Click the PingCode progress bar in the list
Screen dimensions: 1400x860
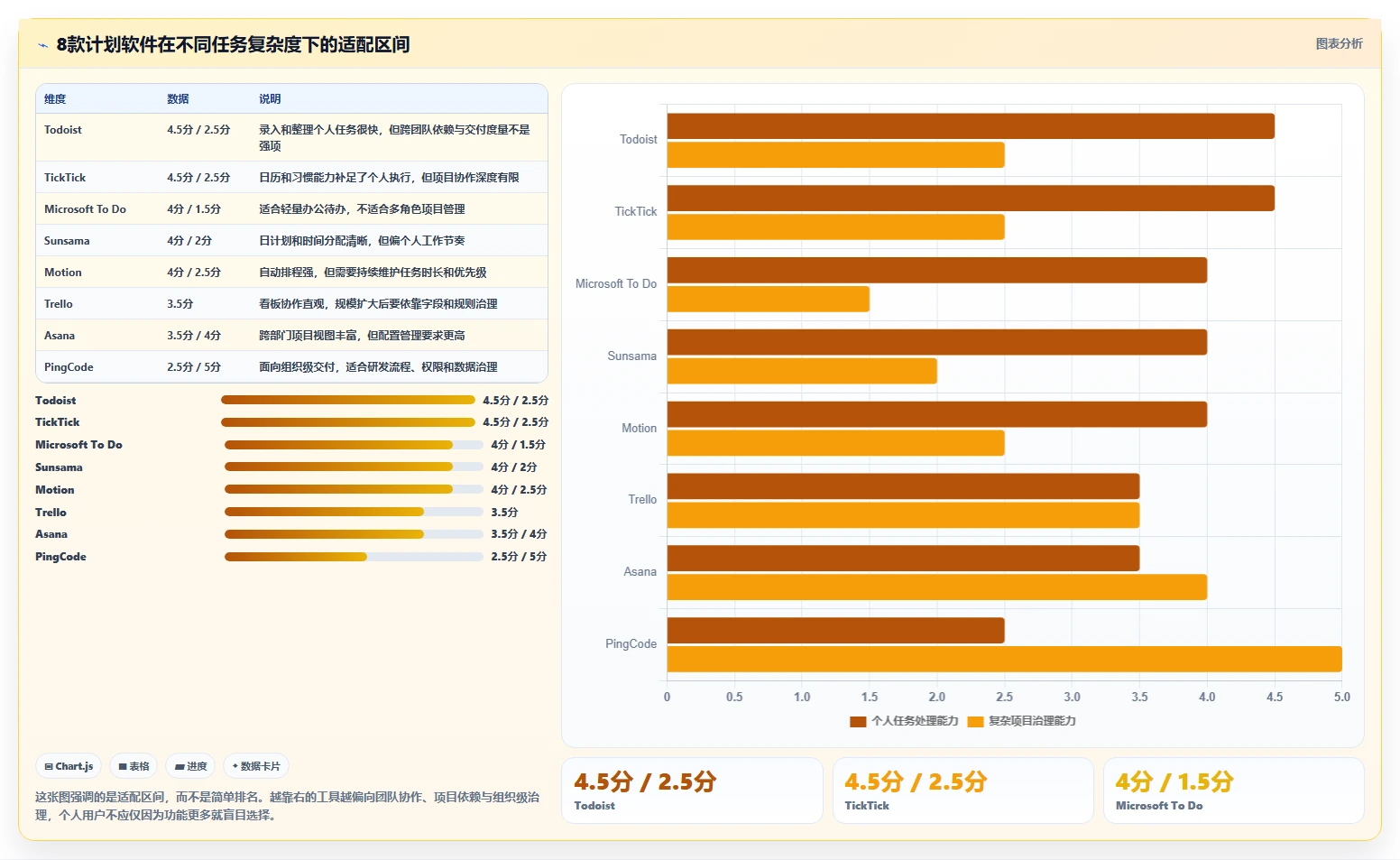[354, 557]
